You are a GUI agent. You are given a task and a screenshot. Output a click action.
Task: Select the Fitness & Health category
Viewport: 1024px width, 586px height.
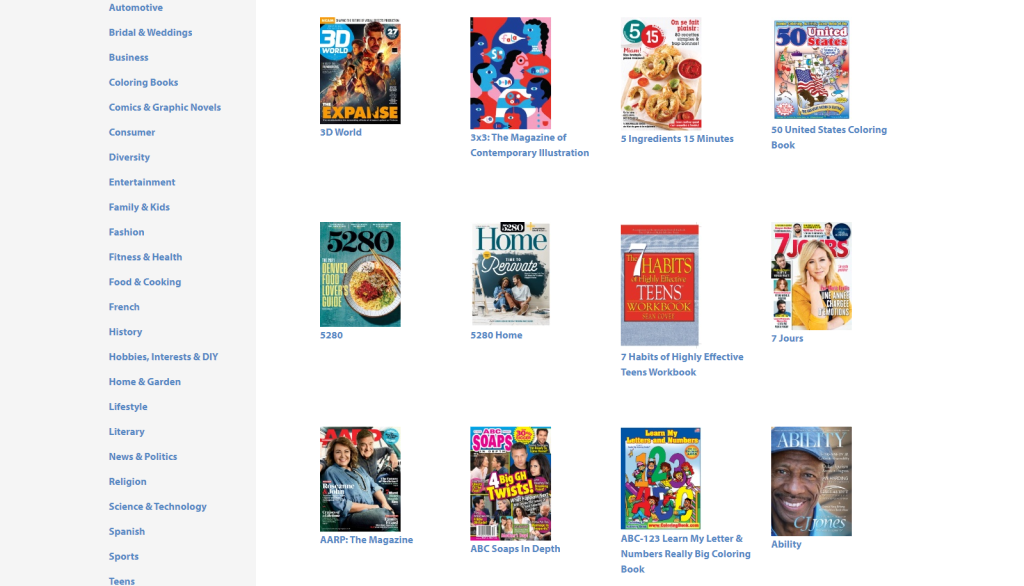pos(145,257)
